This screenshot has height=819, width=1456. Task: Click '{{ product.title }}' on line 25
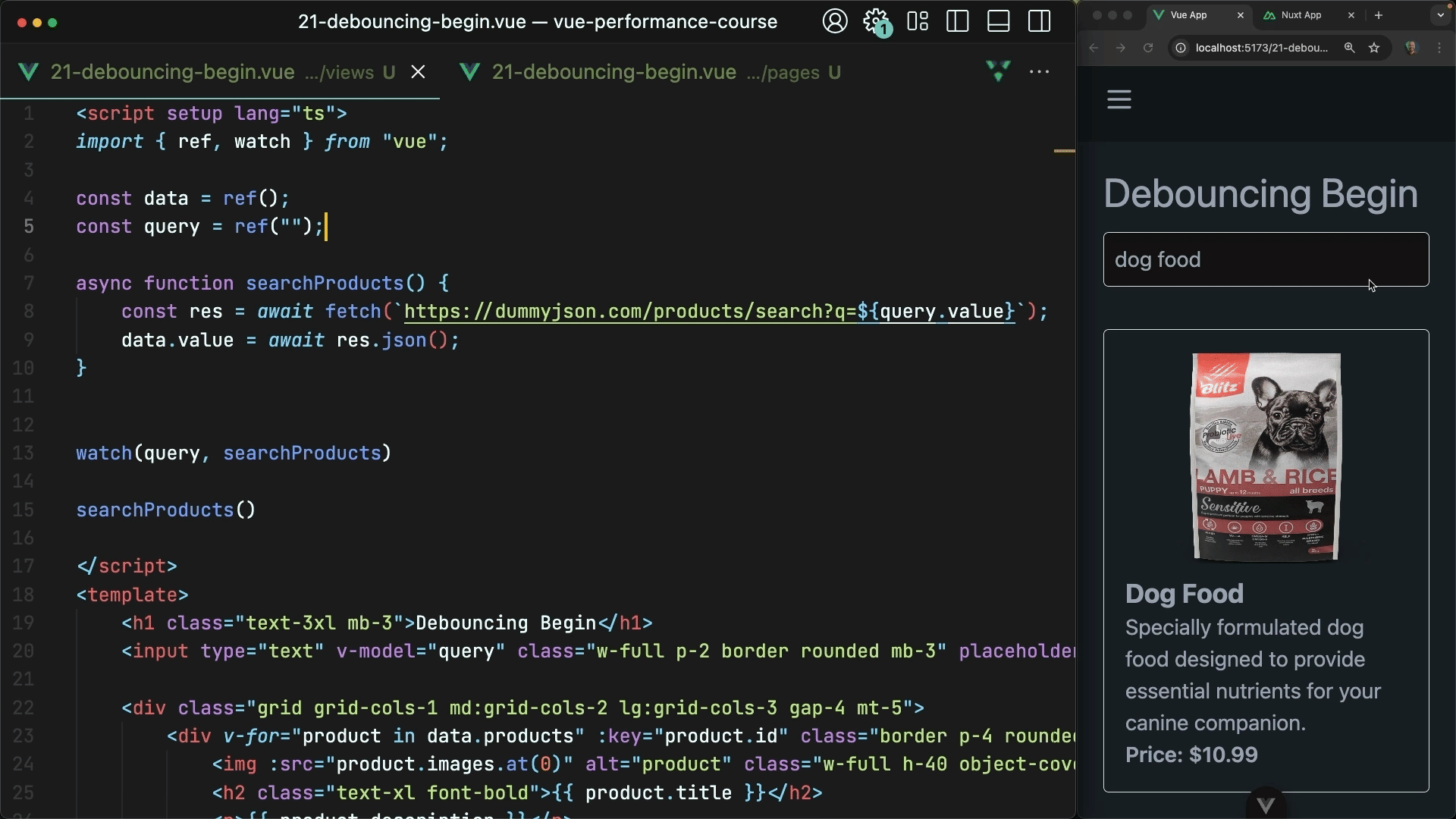click(659, 793)
